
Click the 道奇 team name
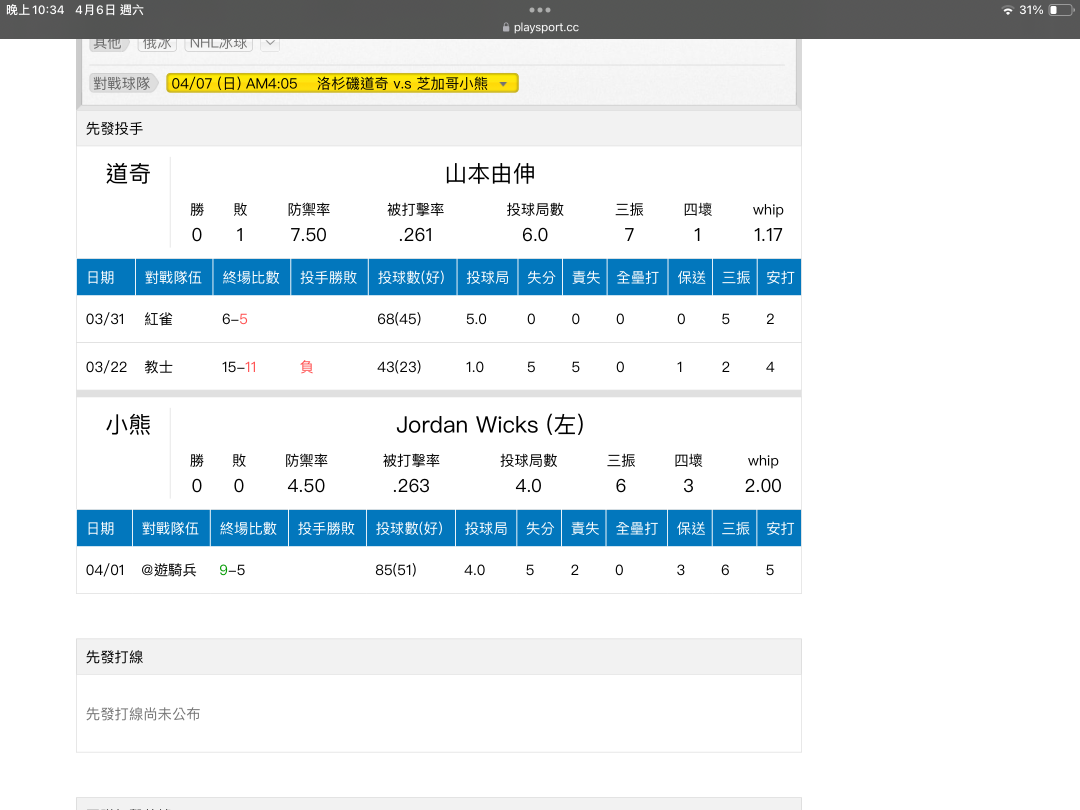pos(128,174)
